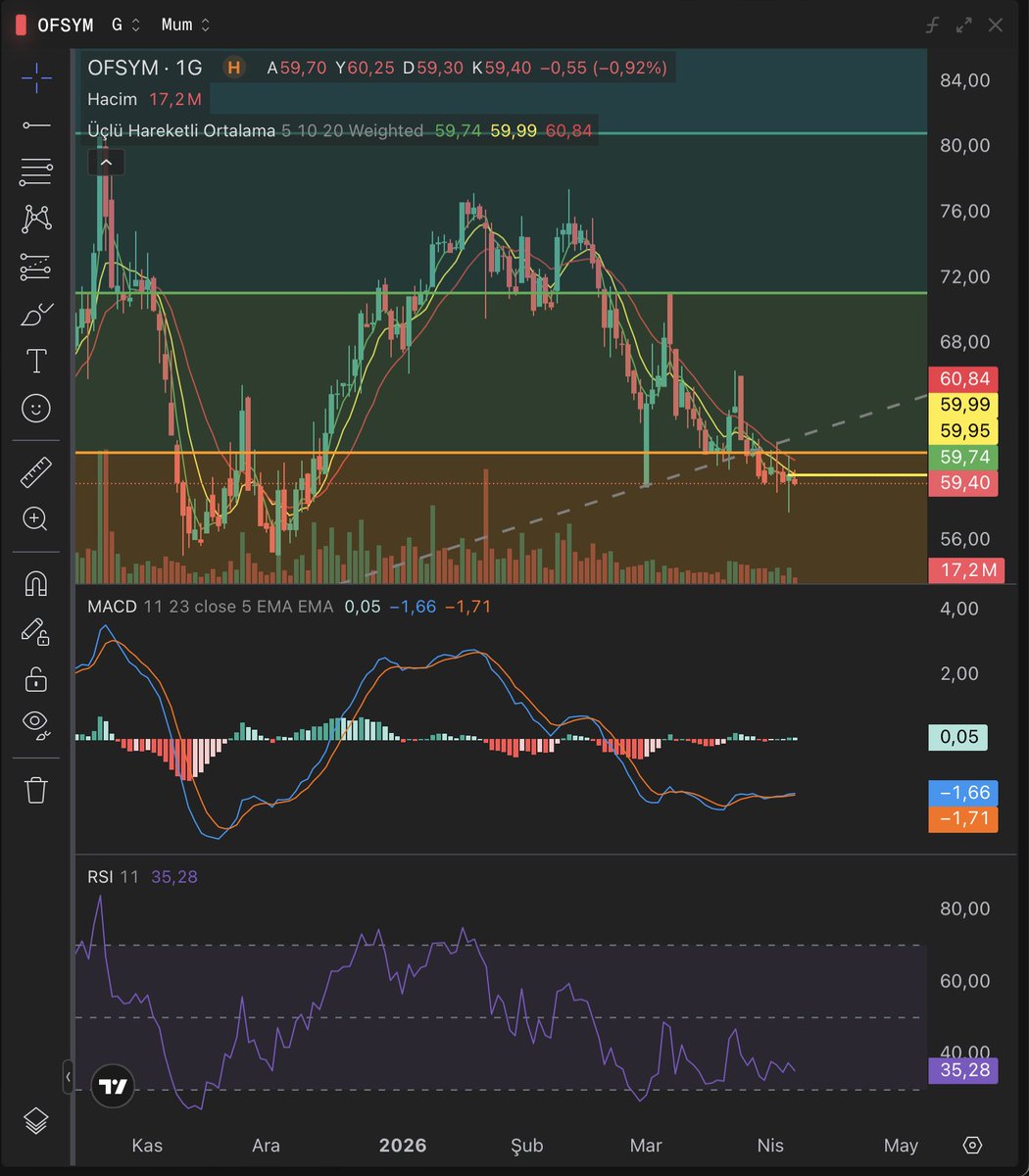Click the OFSYM symbol name in header

67,25
